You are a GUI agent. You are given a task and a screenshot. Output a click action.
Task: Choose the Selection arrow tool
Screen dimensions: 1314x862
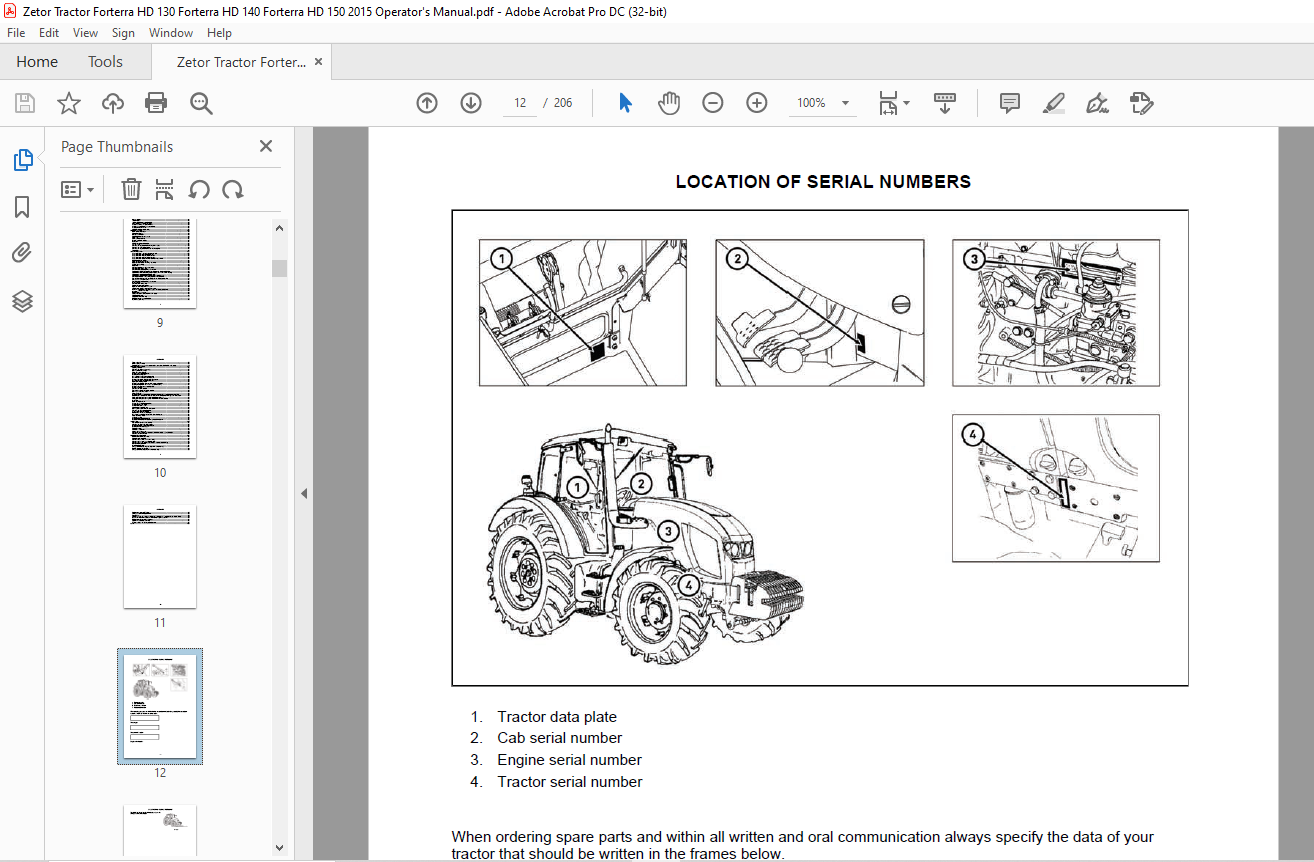[626, 103]
